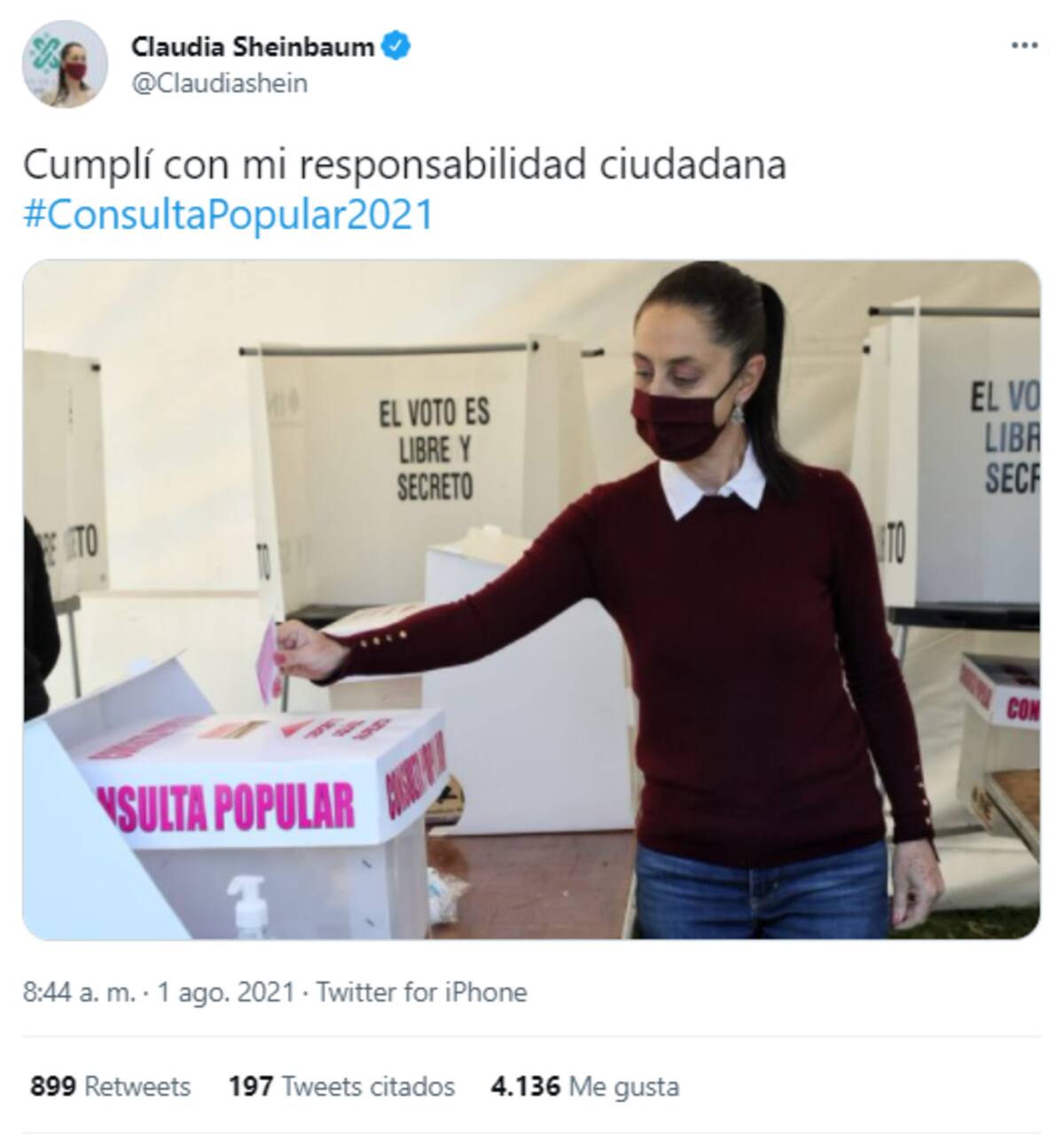Click the 8:44 a. m. timestamp
The width and height of the screenshot is (1064, 1136).
point(79,991)
